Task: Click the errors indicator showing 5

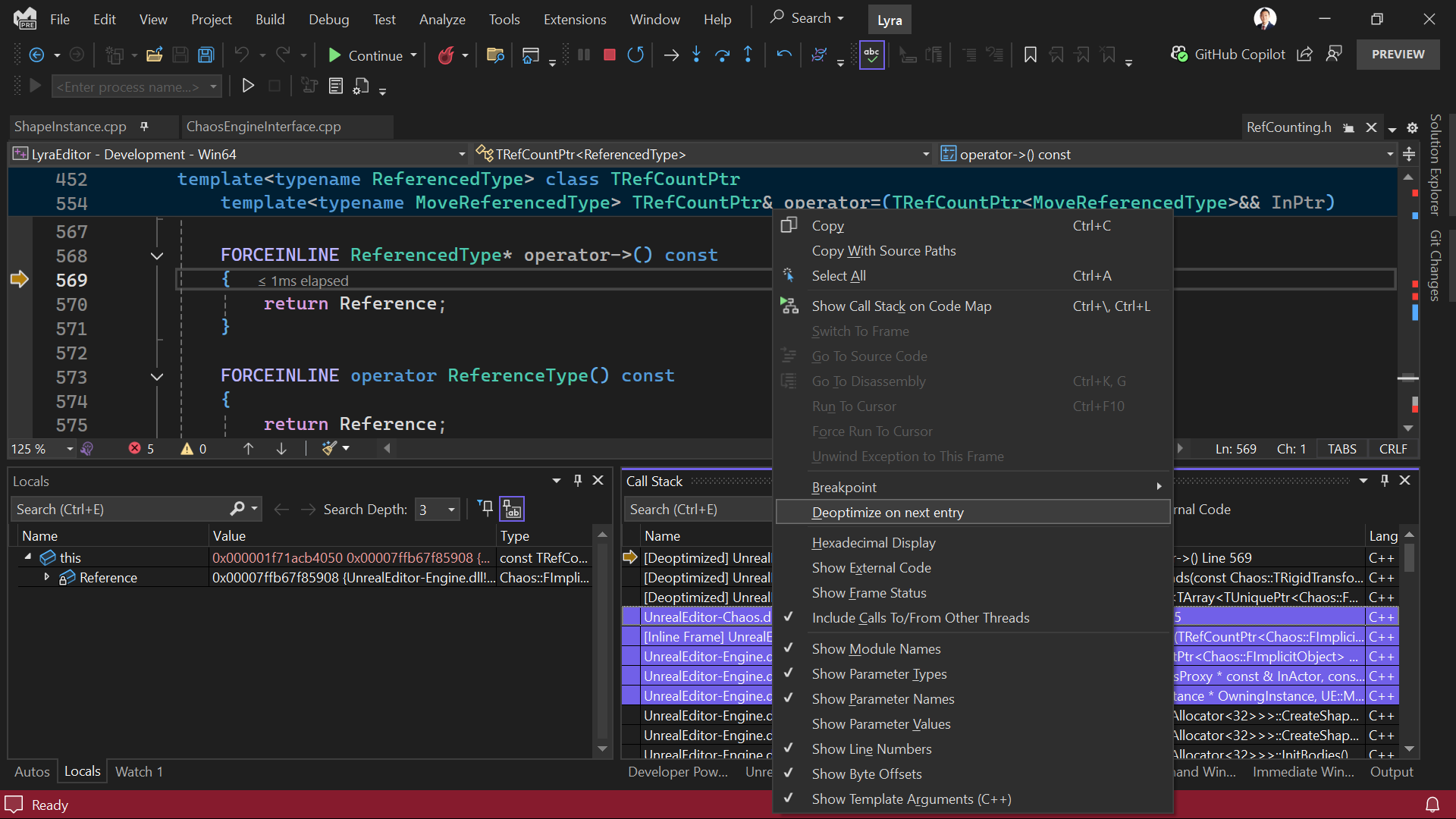Action: pos(141,448)
